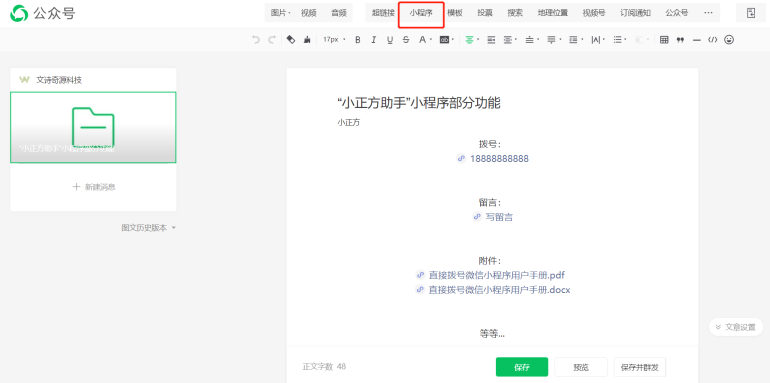This screenshot has width=770, height=383.
Task: Click the undo arrow icon
Action: pyautogui.click(x=255, y=40)
